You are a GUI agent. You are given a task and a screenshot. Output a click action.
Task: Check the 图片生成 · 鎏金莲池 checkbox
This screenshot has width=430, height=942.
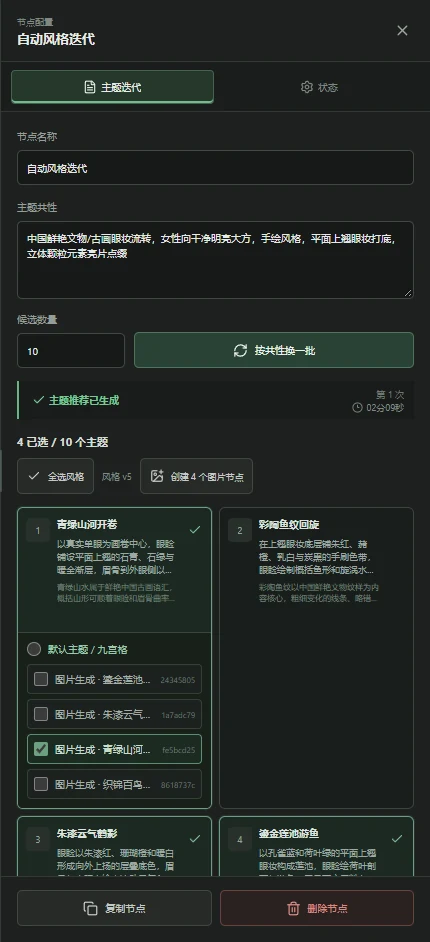click(x=41, y=679)
